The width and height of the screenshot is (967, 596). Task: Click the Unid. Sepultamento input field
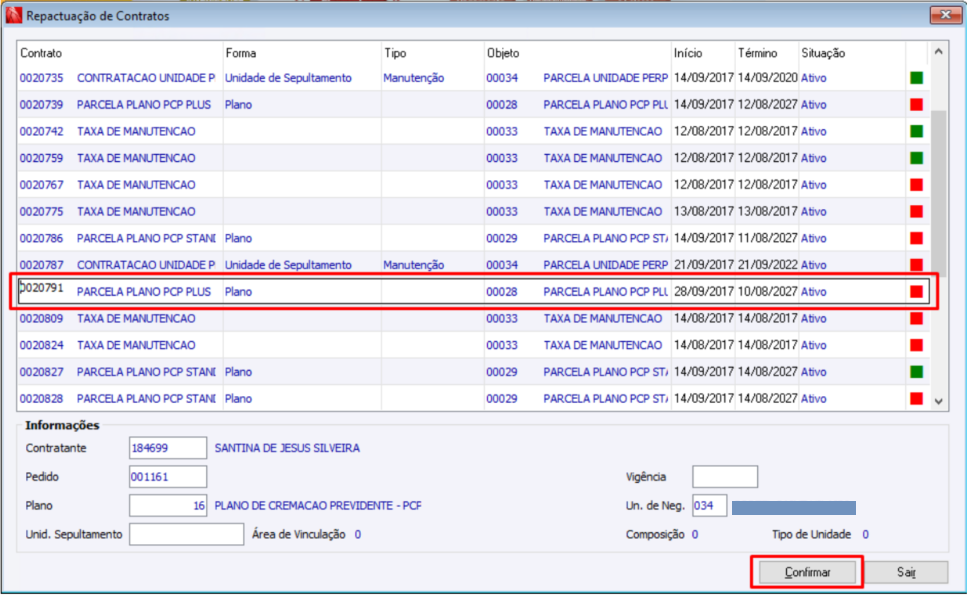coord(186,534)
